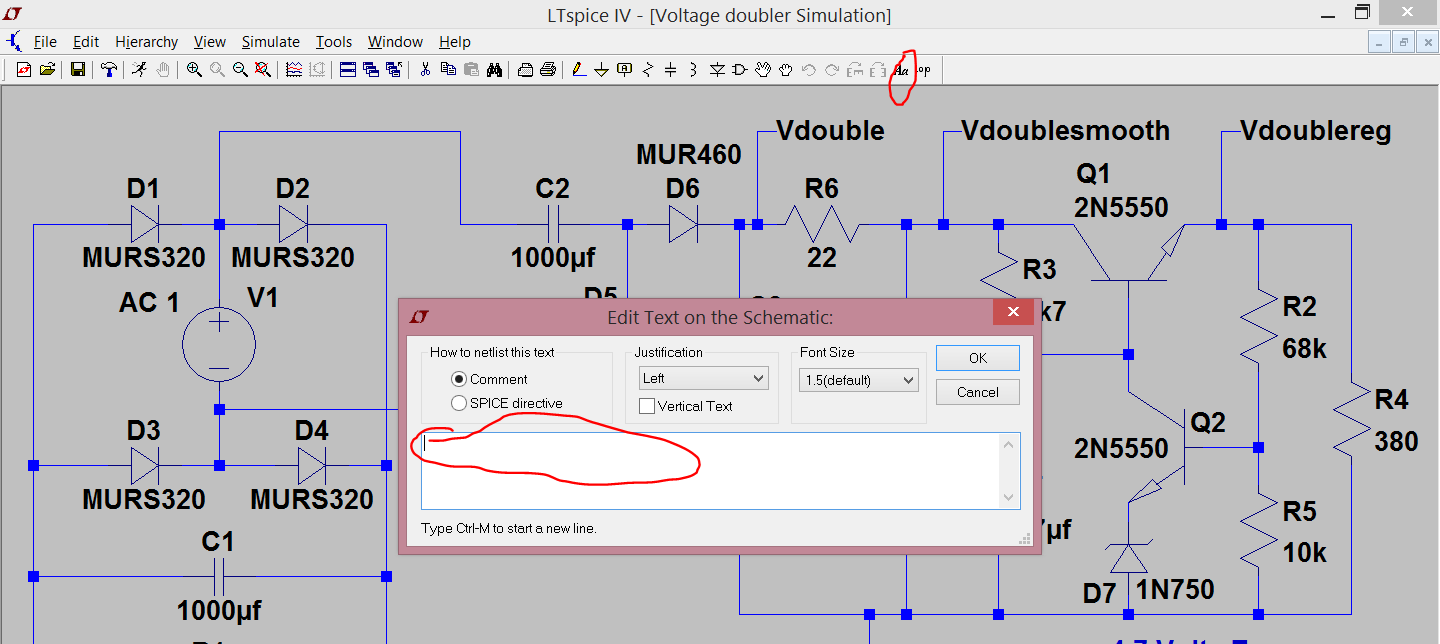The image size is (1440, 644).
Task: Select the Resistor placement tool
Action: pos(648,69)
